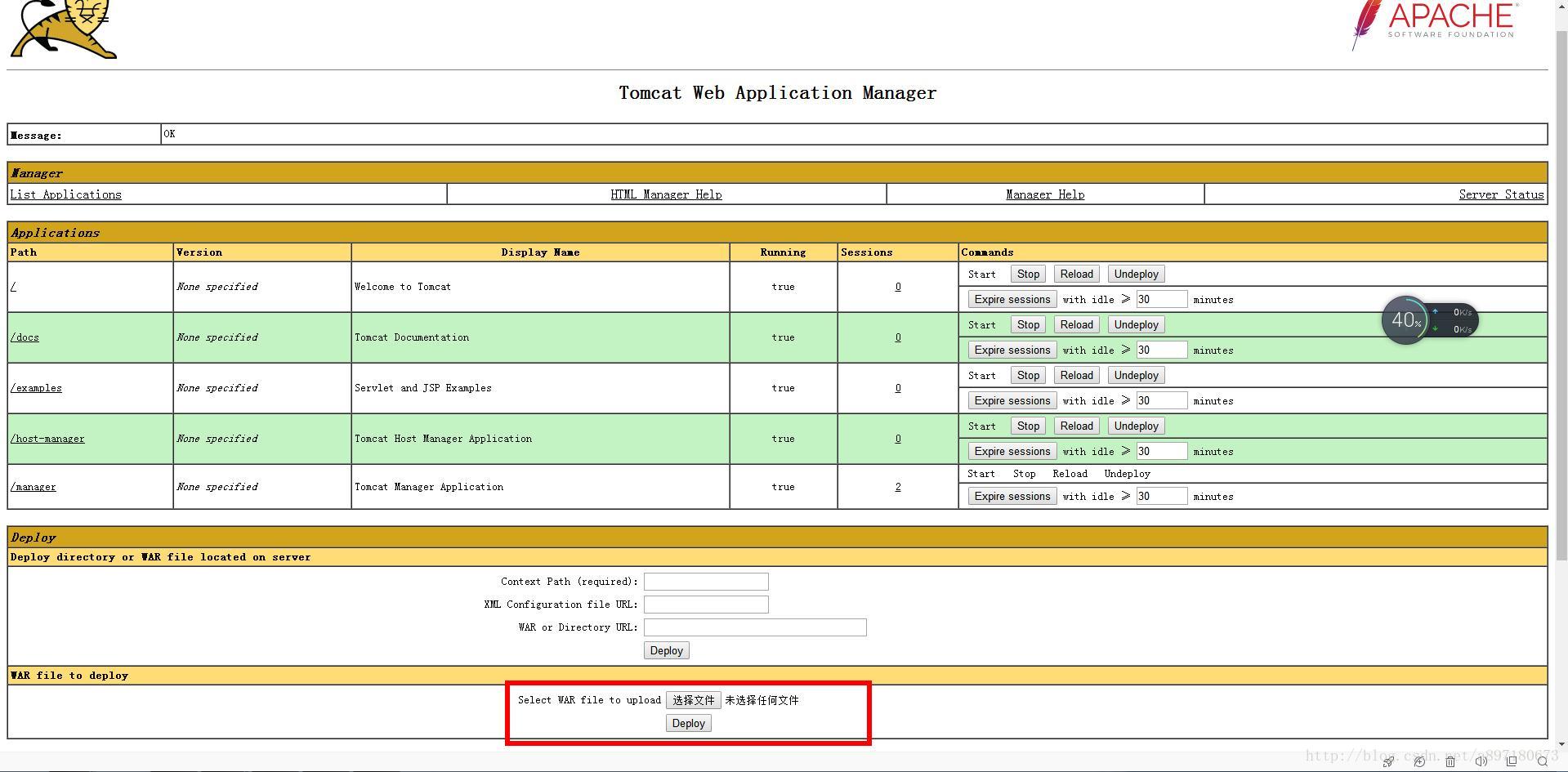Reload the /examples application
The height and width of the screenshot is (772, 1568).
1076,376
